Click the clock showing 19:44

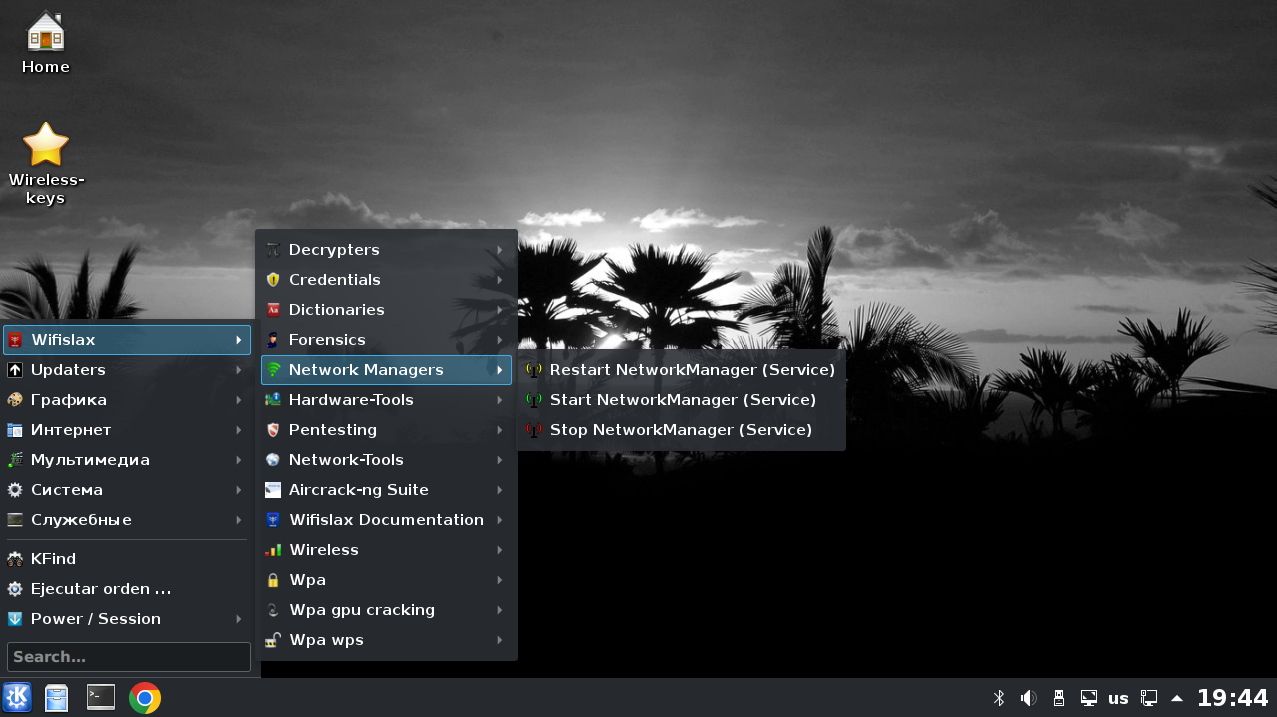coord(1232,698)
